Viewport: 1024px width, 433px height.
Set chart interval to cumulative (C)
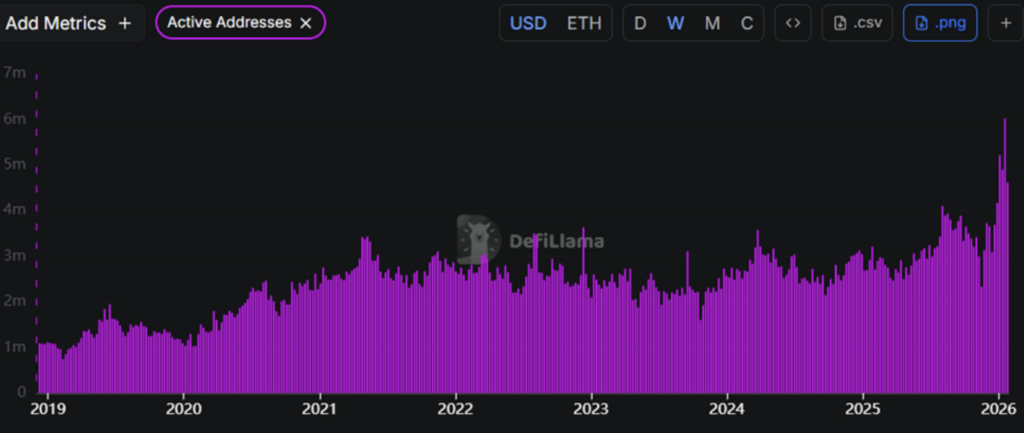point(746,24)
